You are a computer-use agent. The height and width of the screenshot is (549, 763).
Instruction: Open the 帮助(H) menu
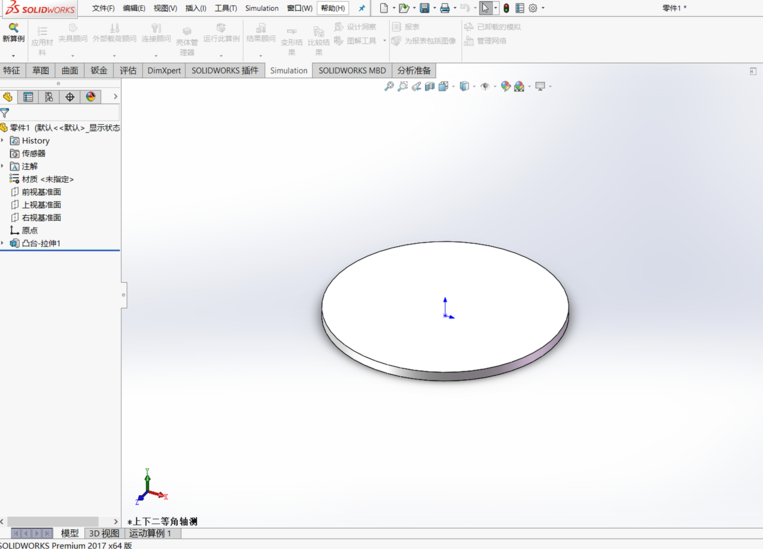[x=333, y=8]
